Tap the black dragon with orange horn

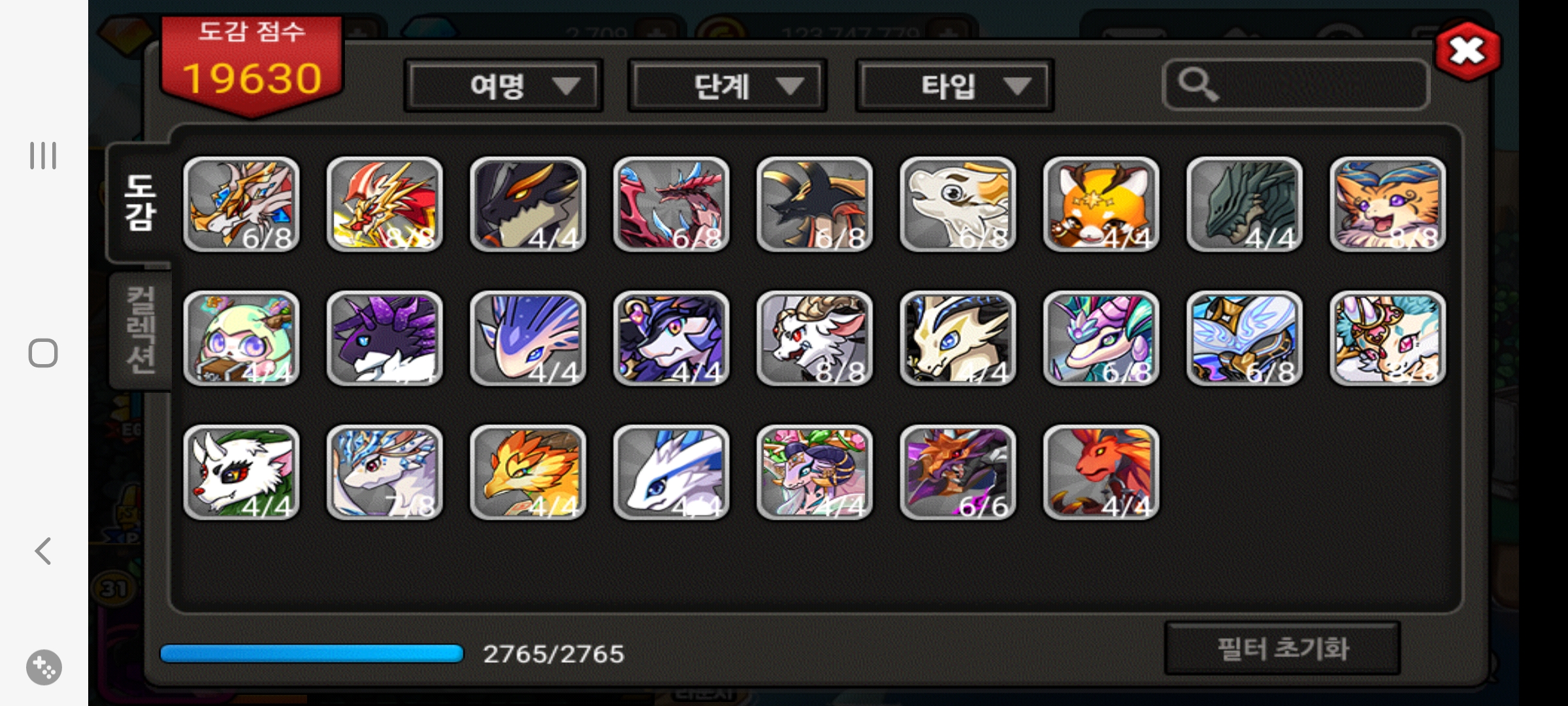point(528,204)
